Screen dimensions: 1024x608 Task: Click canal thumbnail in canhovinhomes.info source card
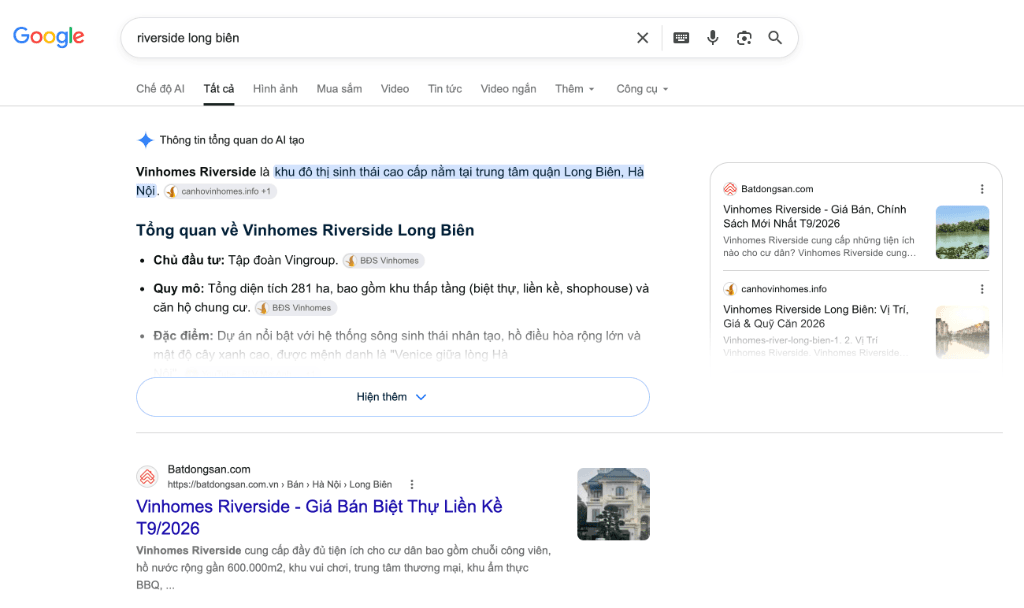(x=963, y=332)
